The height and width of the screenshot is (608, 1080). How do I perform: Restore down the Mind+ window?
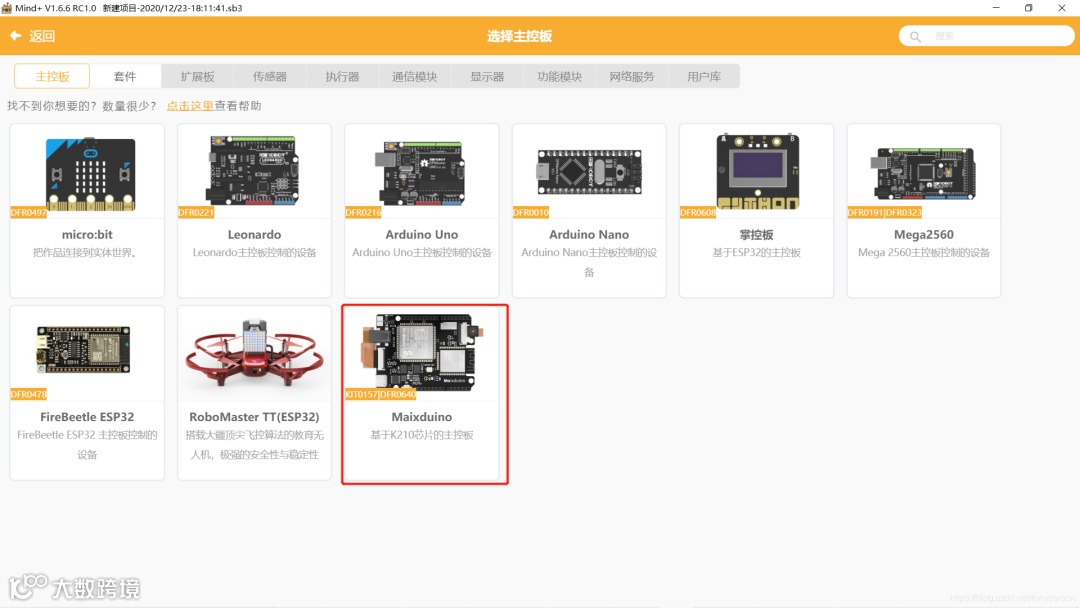1028,8
